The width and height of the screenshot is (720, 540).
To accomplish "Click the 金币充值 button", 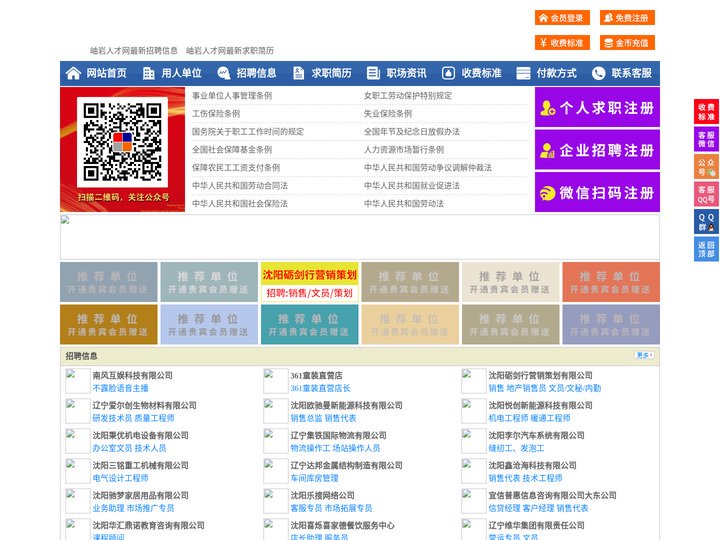I will (x=627, y=43).
